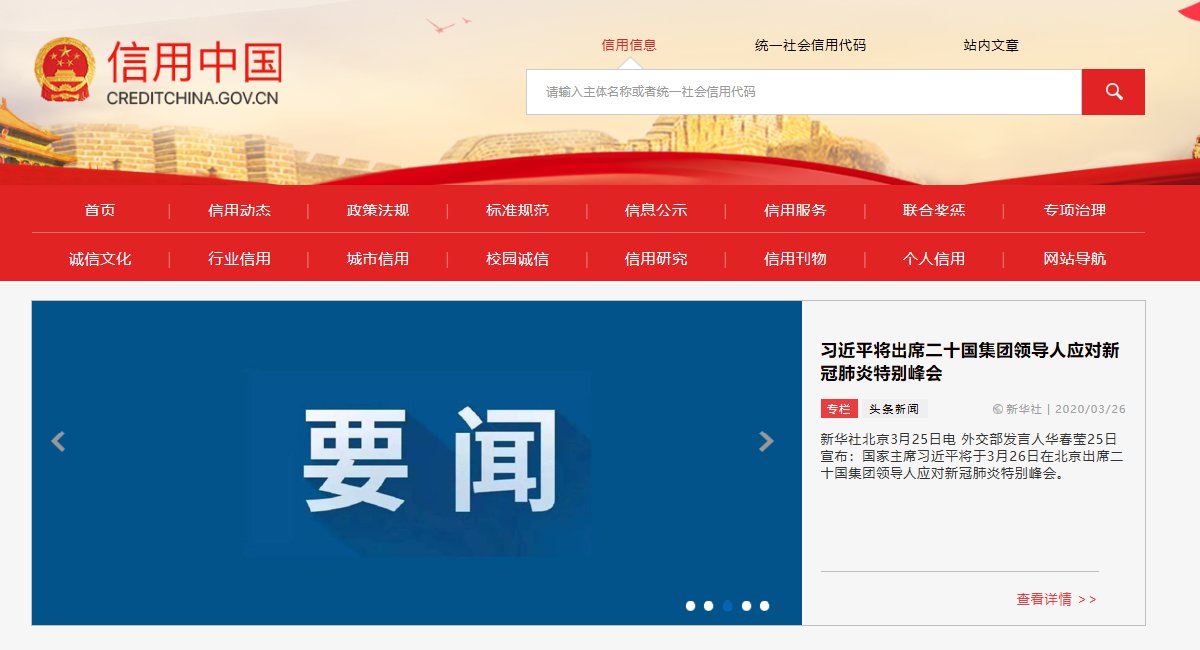
Task: Click 查看详情 link
Action: 1056,599
